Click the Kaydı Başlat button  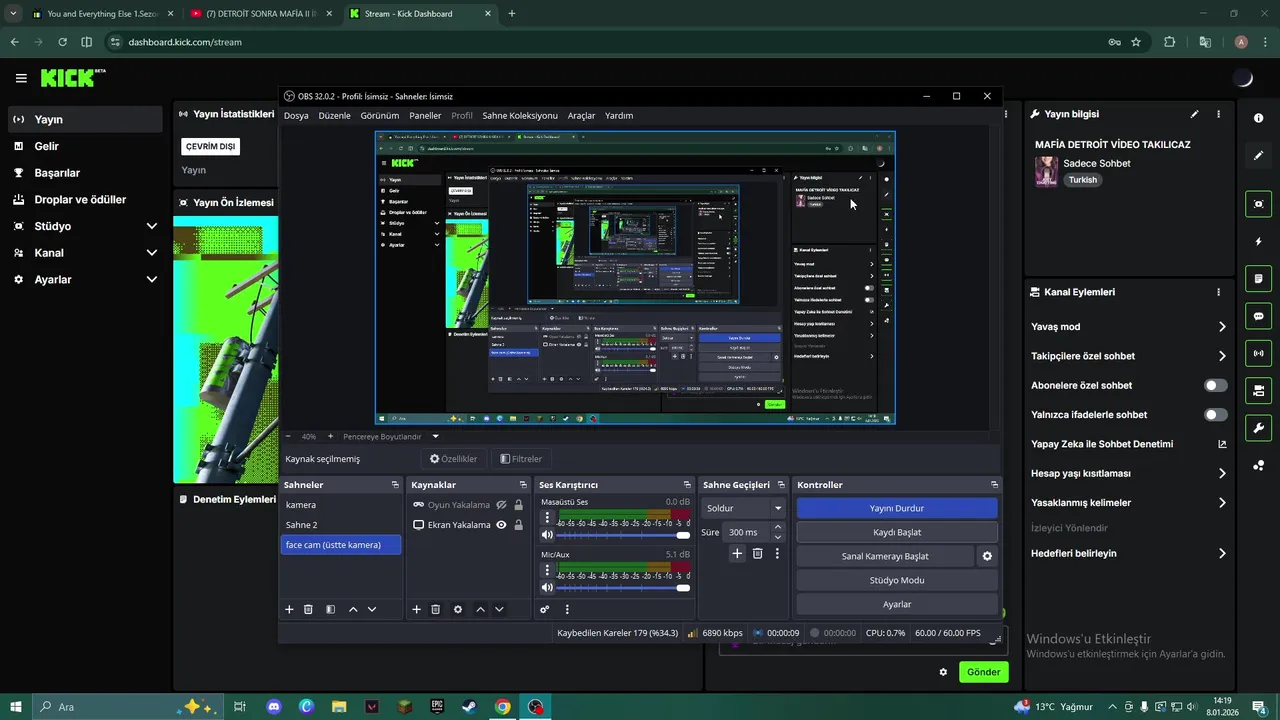tap(897, 532)
